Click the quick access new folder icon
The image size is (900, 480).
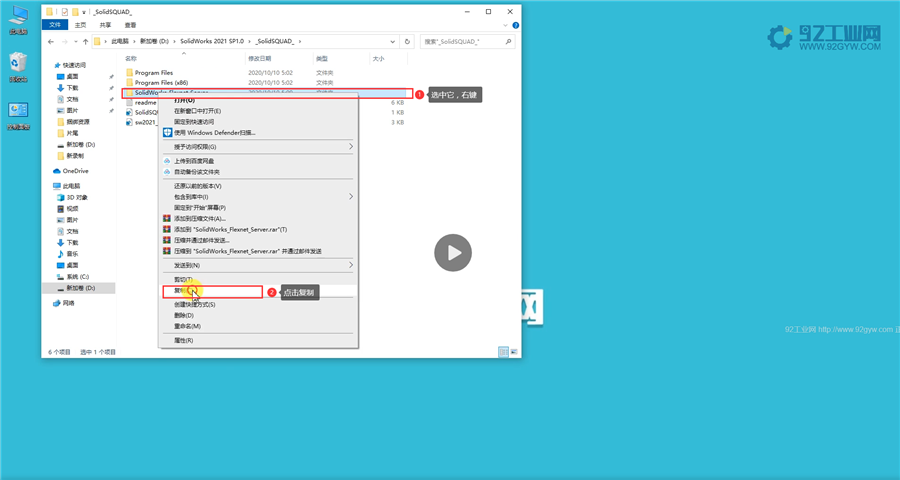[75, 11]
